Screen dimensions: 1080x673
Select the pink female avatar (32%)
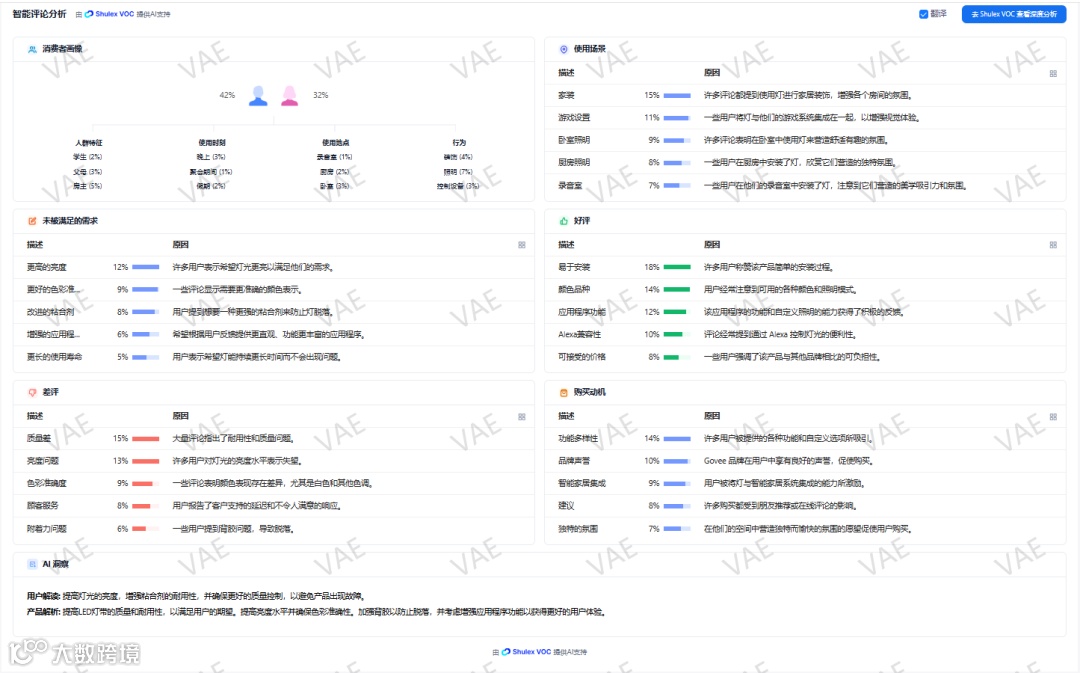point(289,96)
